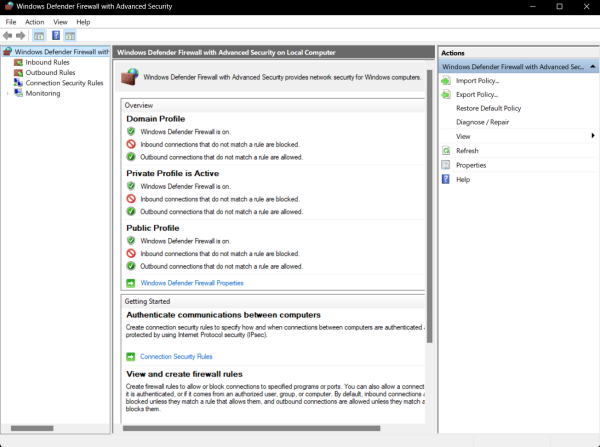This screenshot has height=447, width=600.
Task: Click the Forward arrow toolbar icon
Action: coord(20,36)
